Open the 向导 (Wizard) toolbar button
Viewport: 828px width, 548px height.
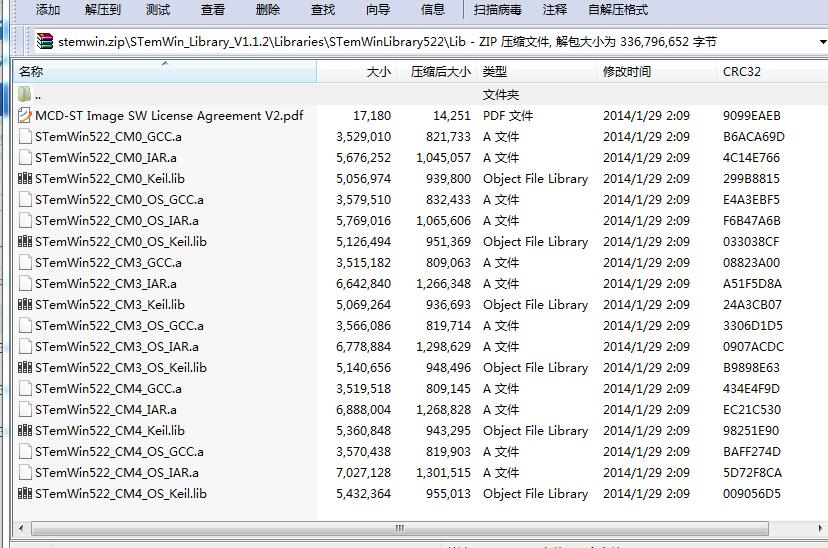[x=378, y=10]
